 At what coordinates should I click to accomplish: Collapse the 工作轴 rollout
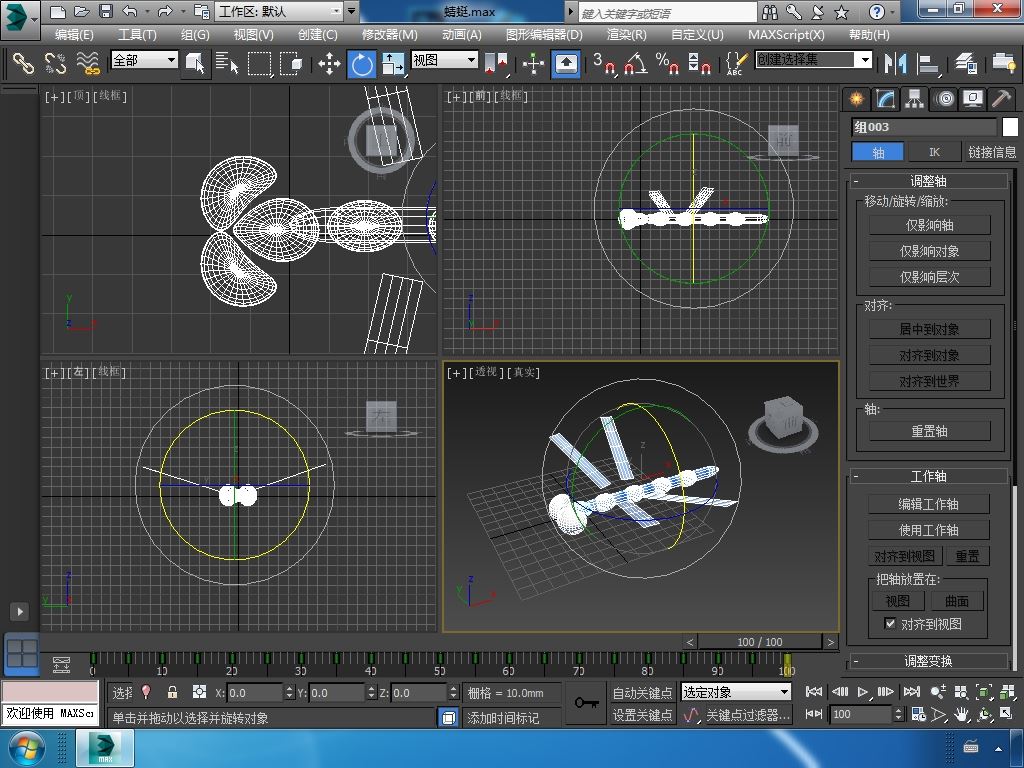pyautogui.click(x=929, y=476)
